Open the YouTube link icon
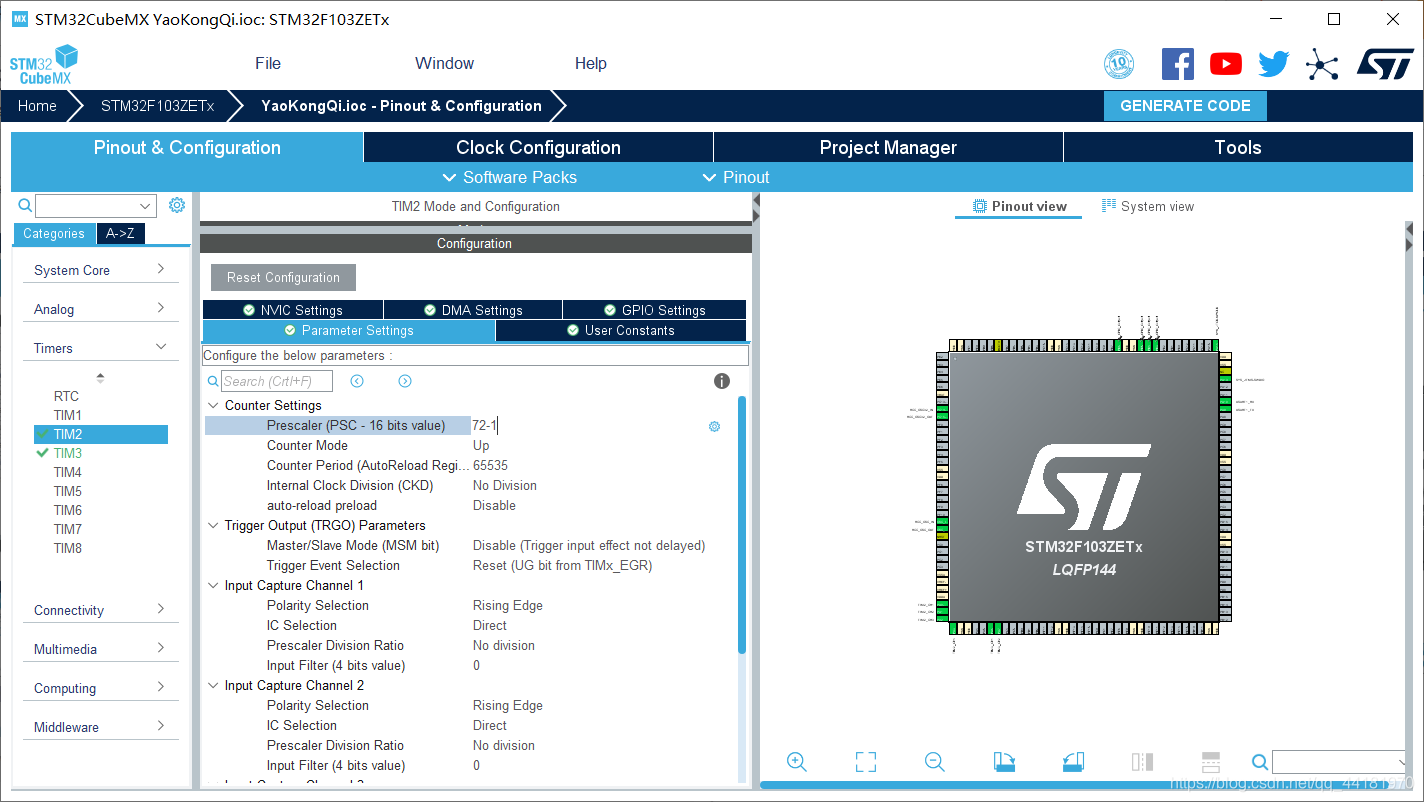This screenshot has height=802, width=1424. point(1226,64)
